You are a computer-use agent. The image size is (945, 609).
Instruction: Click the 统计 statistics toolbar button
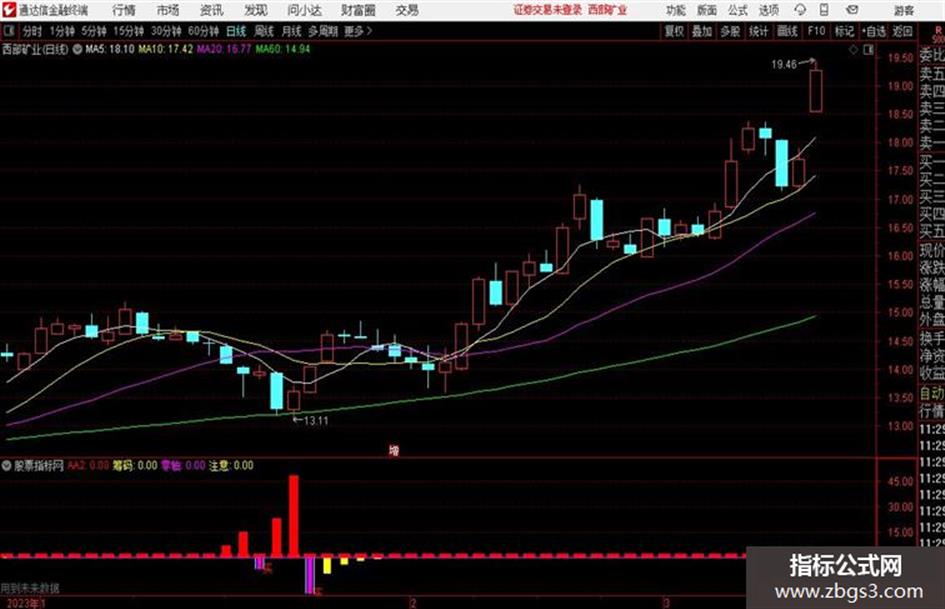(x=758, y=31)
